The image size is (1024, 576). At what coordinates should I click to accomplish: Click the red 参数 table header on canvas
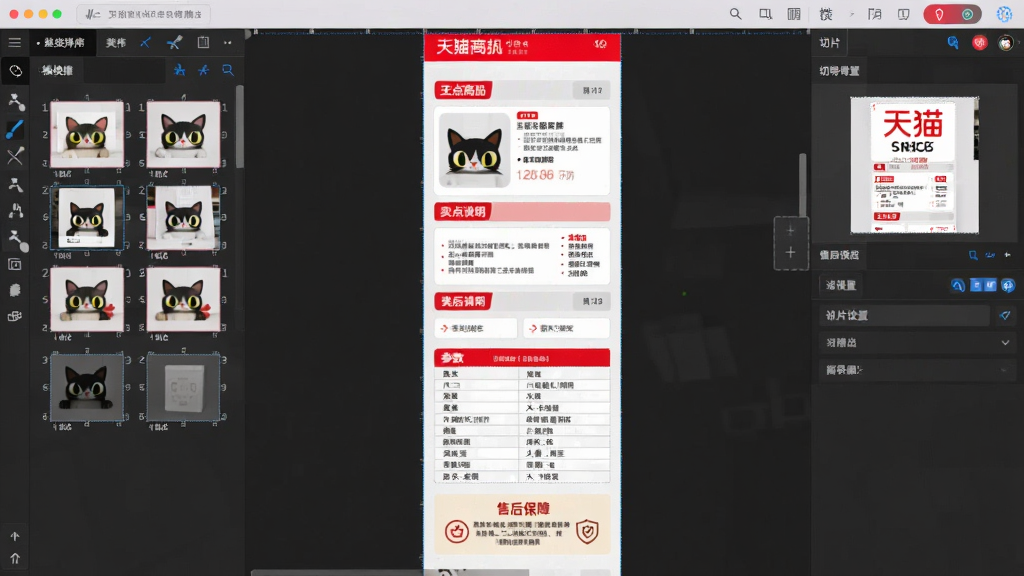(522, 358)
